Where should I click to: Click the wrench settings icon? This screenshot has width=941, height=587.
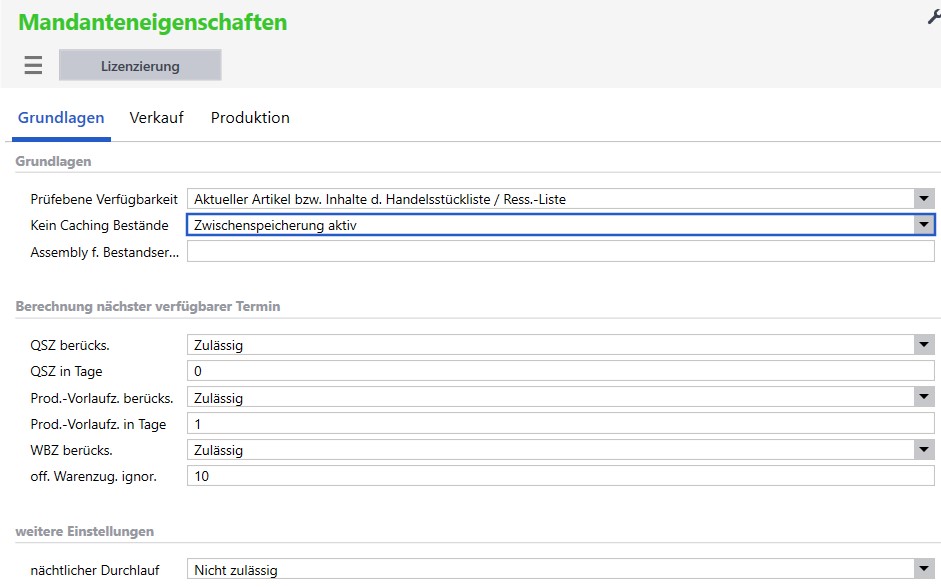(x=934, y=17)
